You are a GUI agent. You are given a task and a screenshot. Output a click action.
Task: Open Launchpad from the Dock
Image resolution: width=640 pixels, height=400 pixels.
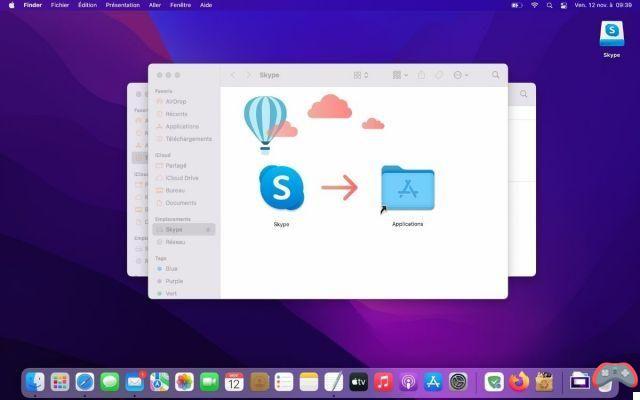(60, 382)
